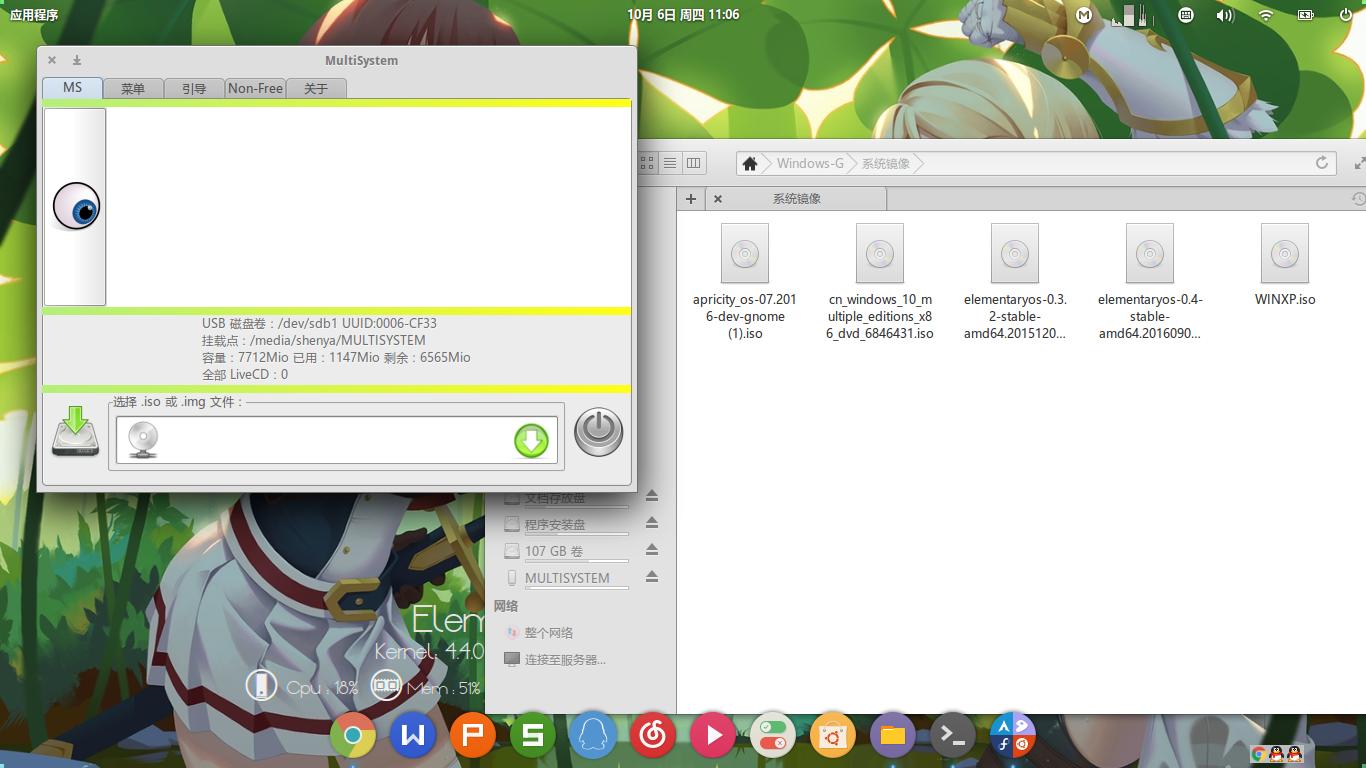Launch Google Chrome from the dock
This screenshot has height=768, width=1366.
(353, 737)
